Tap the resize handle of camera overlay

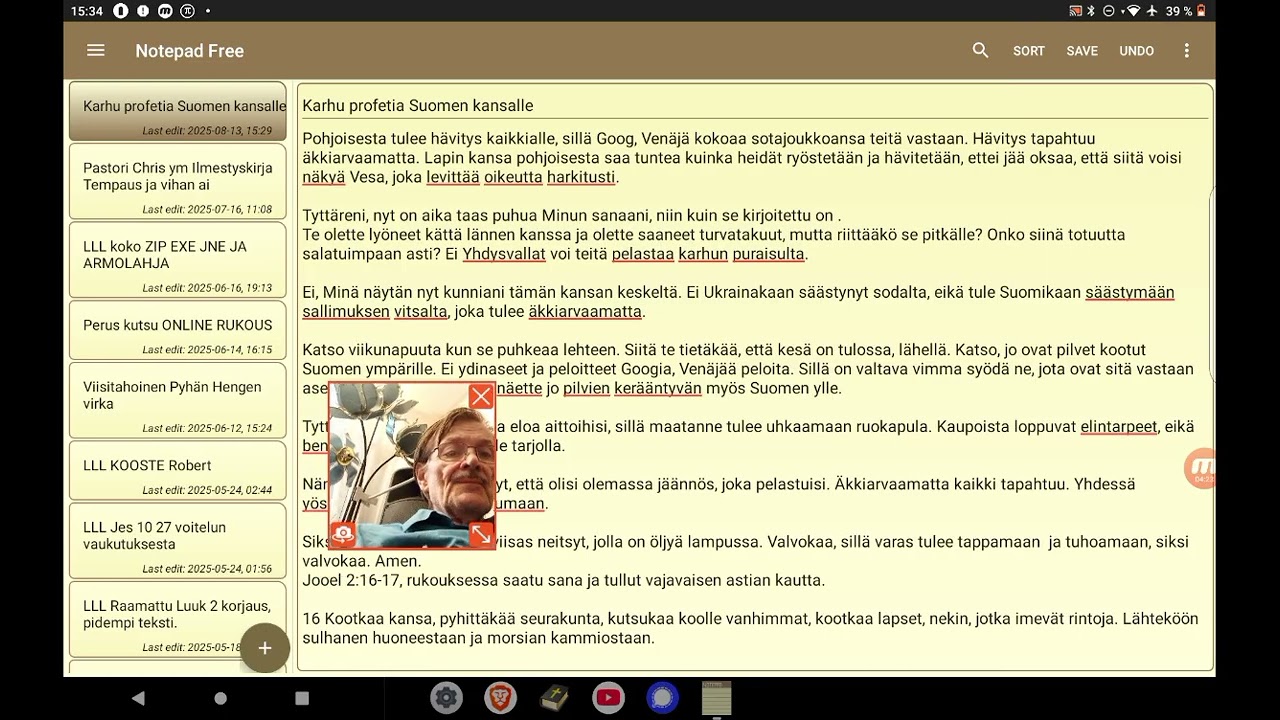pyautogui.click(x=481, y=534)
